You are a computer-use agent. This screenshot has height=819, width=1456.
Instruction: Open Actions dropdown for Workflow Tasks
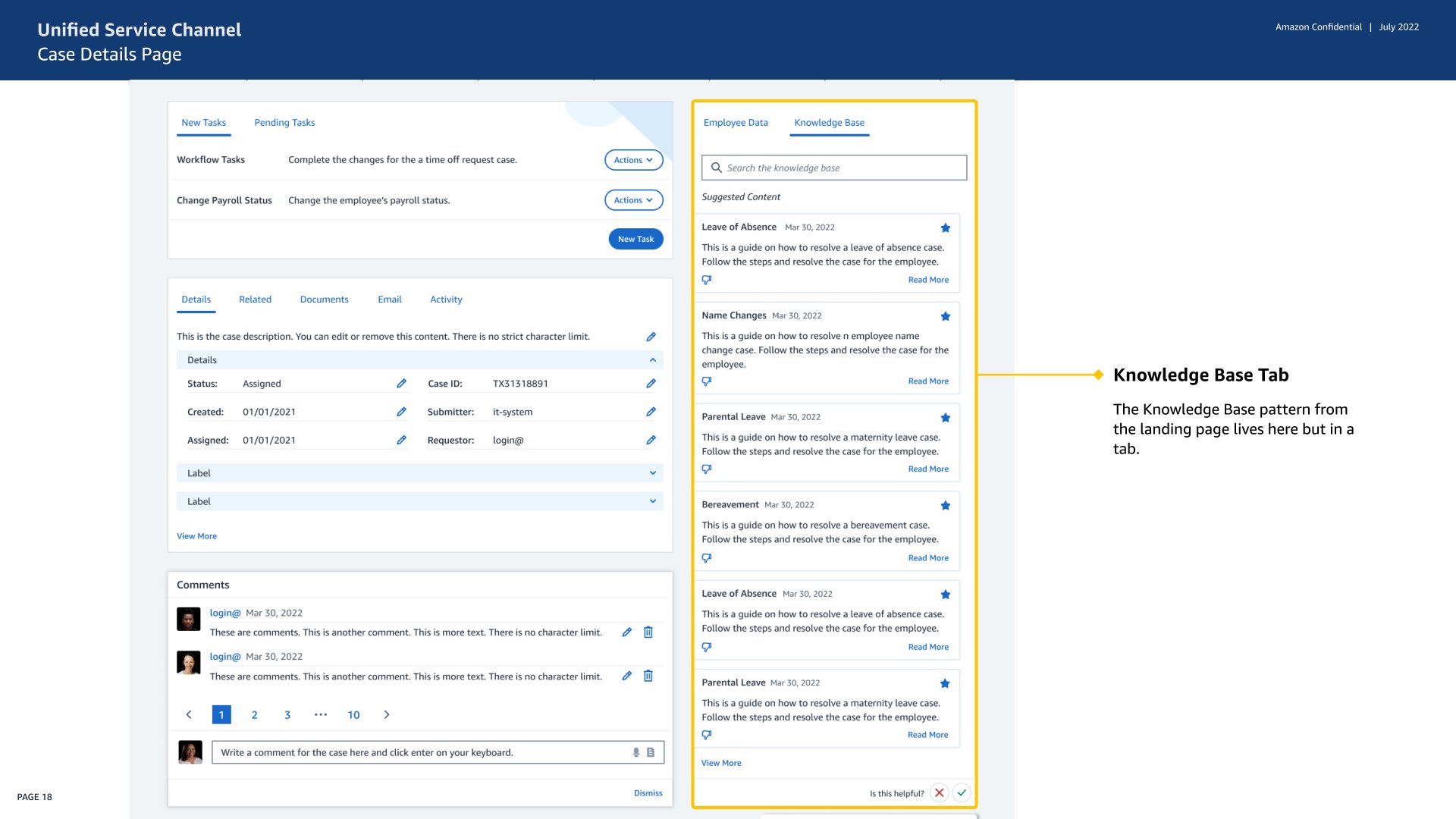click(633, 160)
